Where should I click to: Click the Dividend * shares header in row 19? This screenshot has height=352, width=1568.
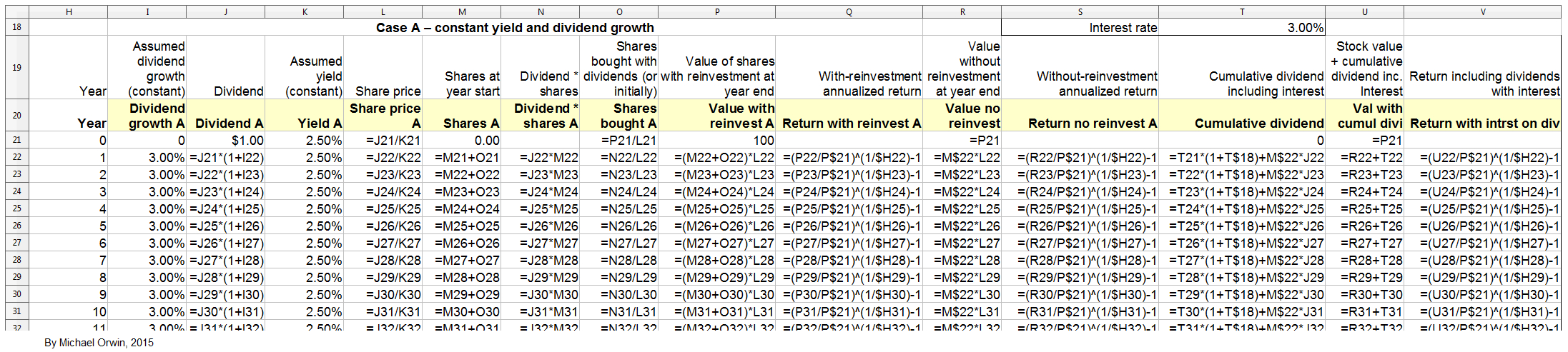[x=541, y=68]
